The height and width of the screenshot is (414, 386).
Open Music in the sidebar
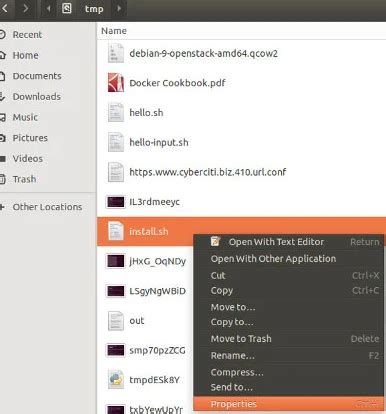[25, 117]
